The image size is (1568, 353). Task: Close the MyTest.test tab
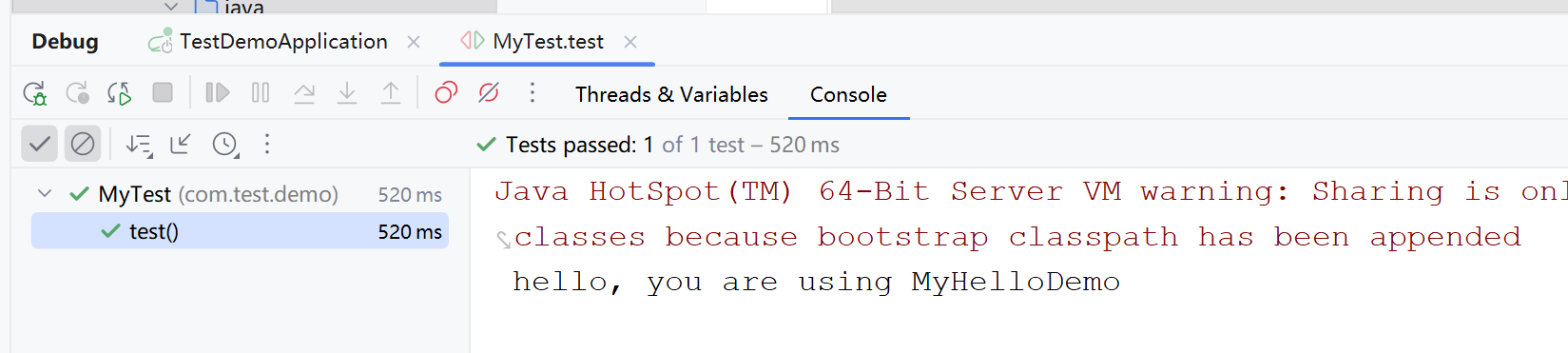point(630,42)
